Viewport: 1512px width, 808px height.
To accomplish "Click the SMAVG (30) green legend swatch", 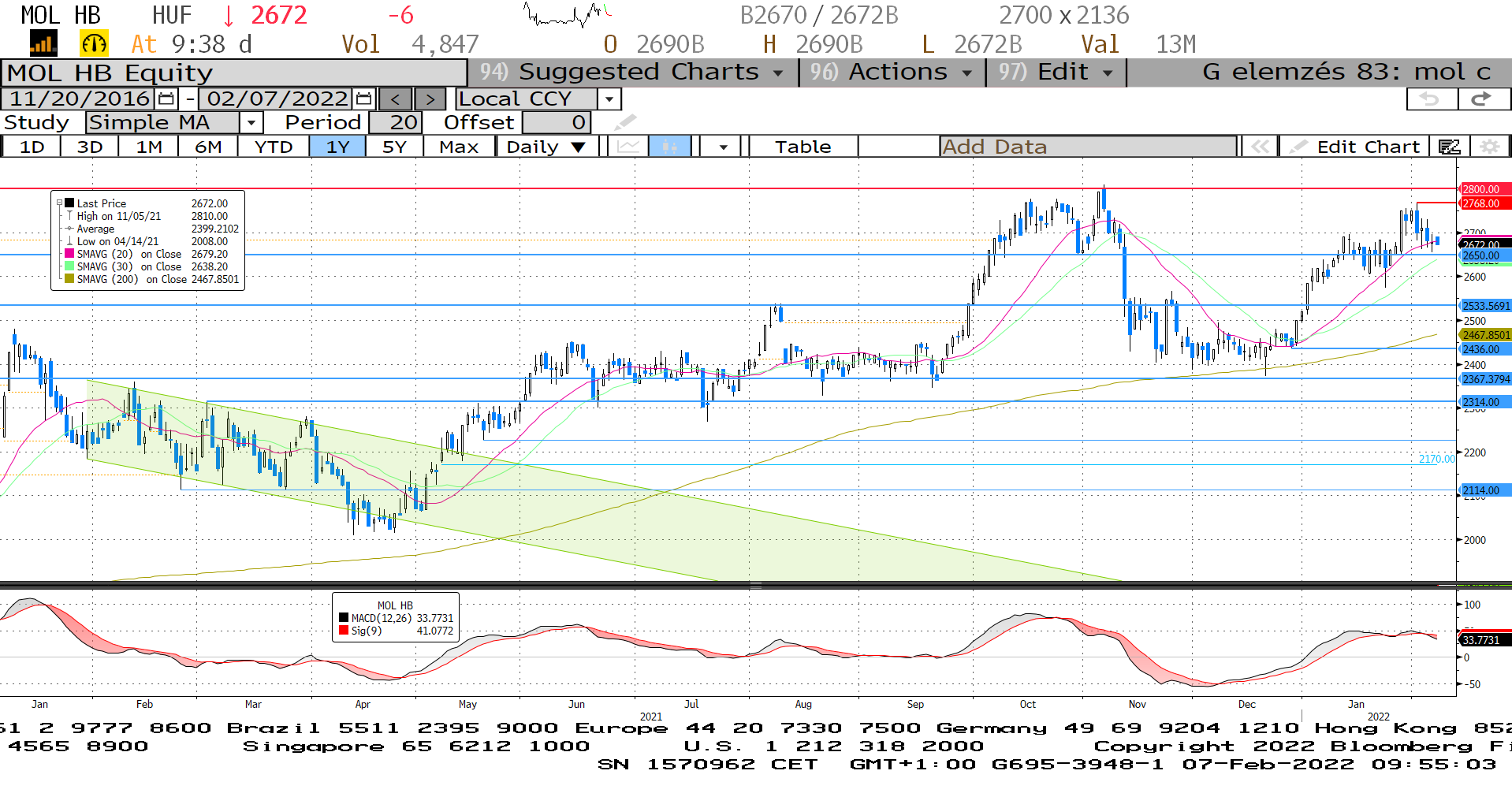I will click(x=69, y=266).
